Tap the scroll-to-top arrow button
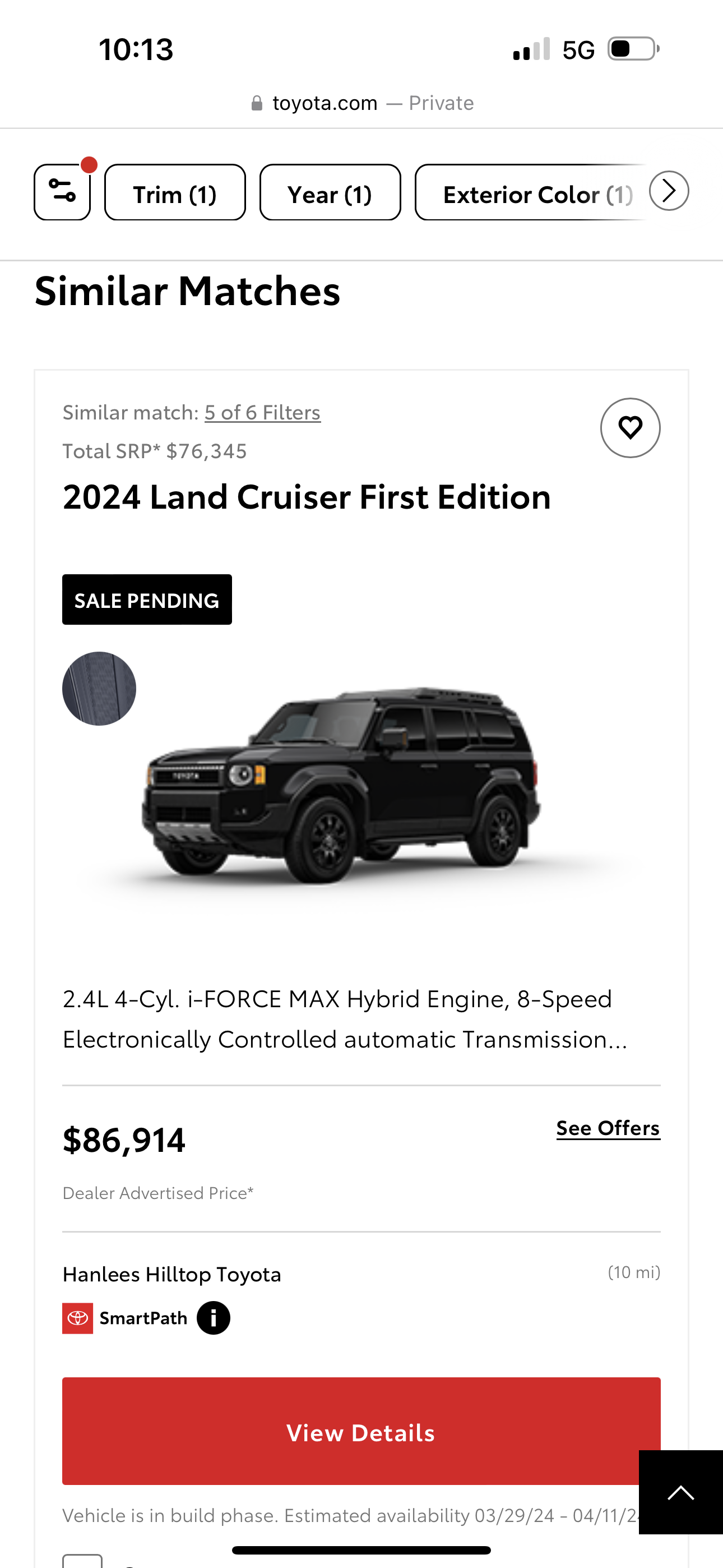Viewport: 723px width, 1568px height. coord(680,1492)
